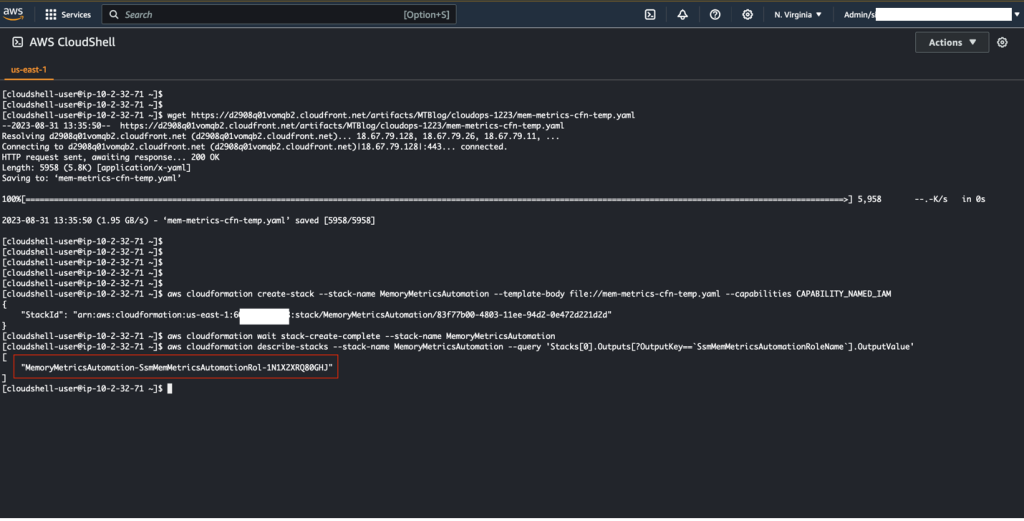
Task: Open the help question mark menu
Action: coord(715,14)
